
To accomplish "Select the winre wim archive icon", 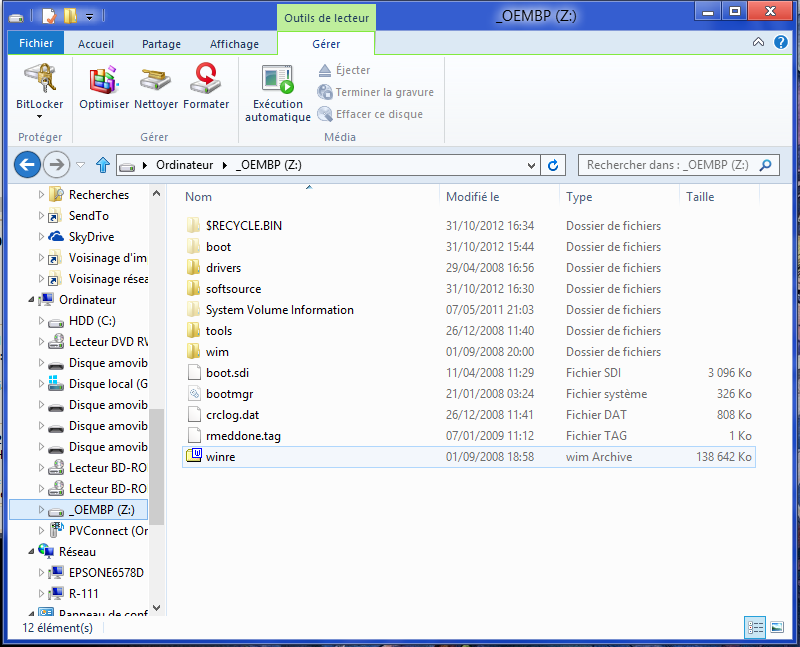I will pos(194,456).
